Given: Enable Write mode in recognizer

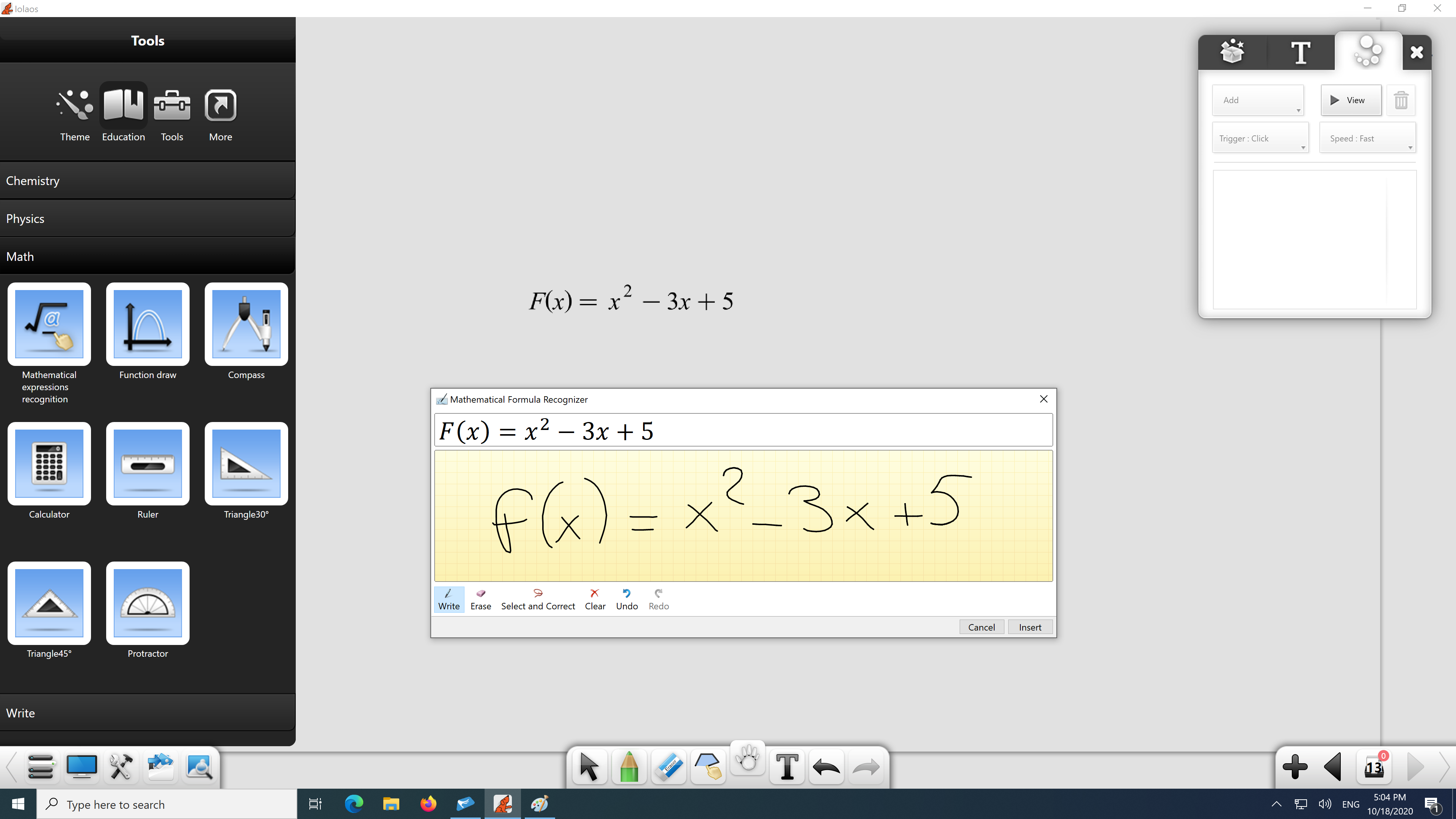Looking at the screenshot, I should point(449,599).
